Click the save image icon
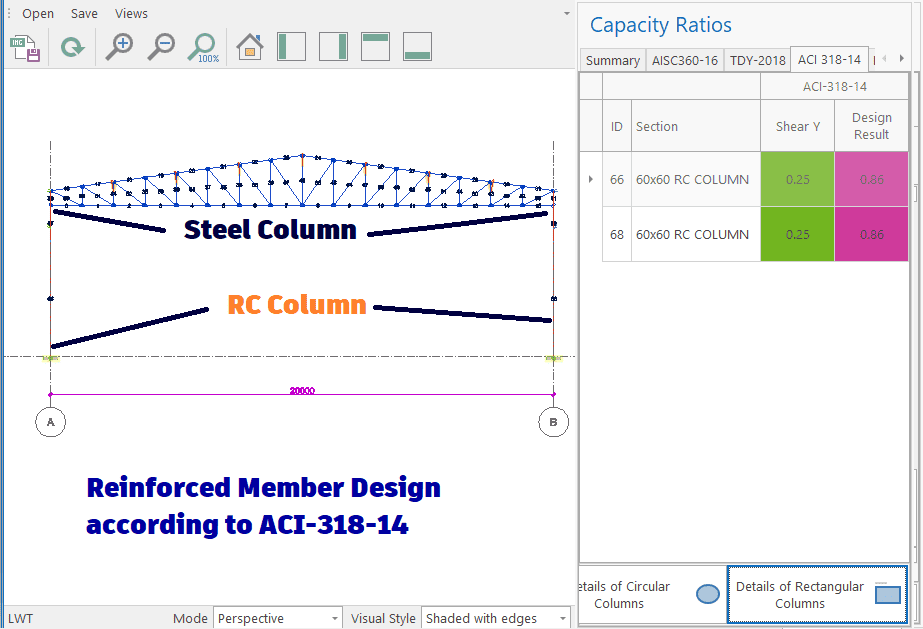This screenshot has height=629, width=923. [25, 47]
